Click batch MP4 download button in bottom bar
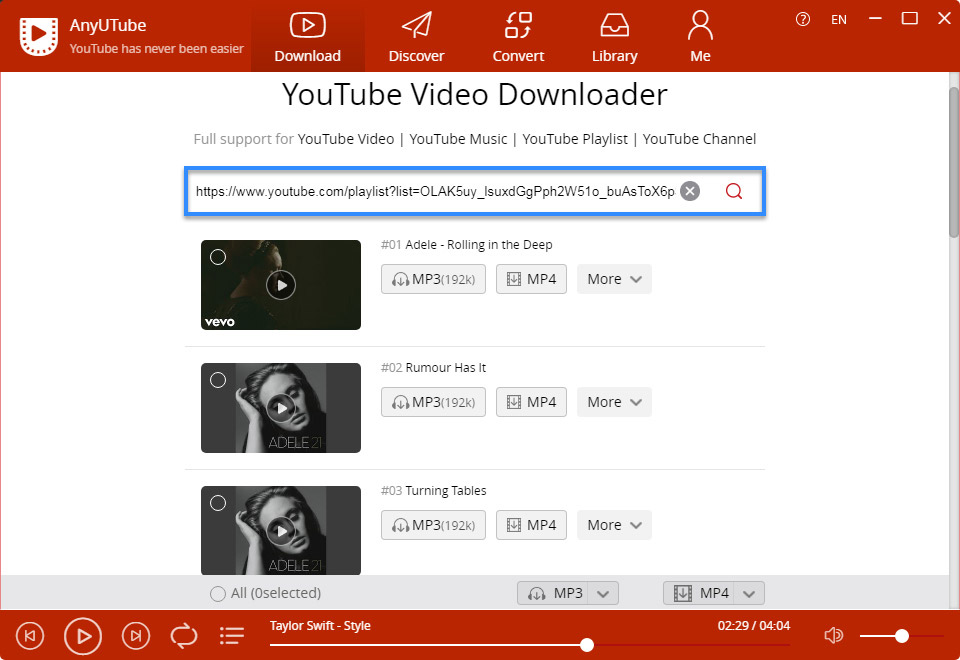 (699, 593)
